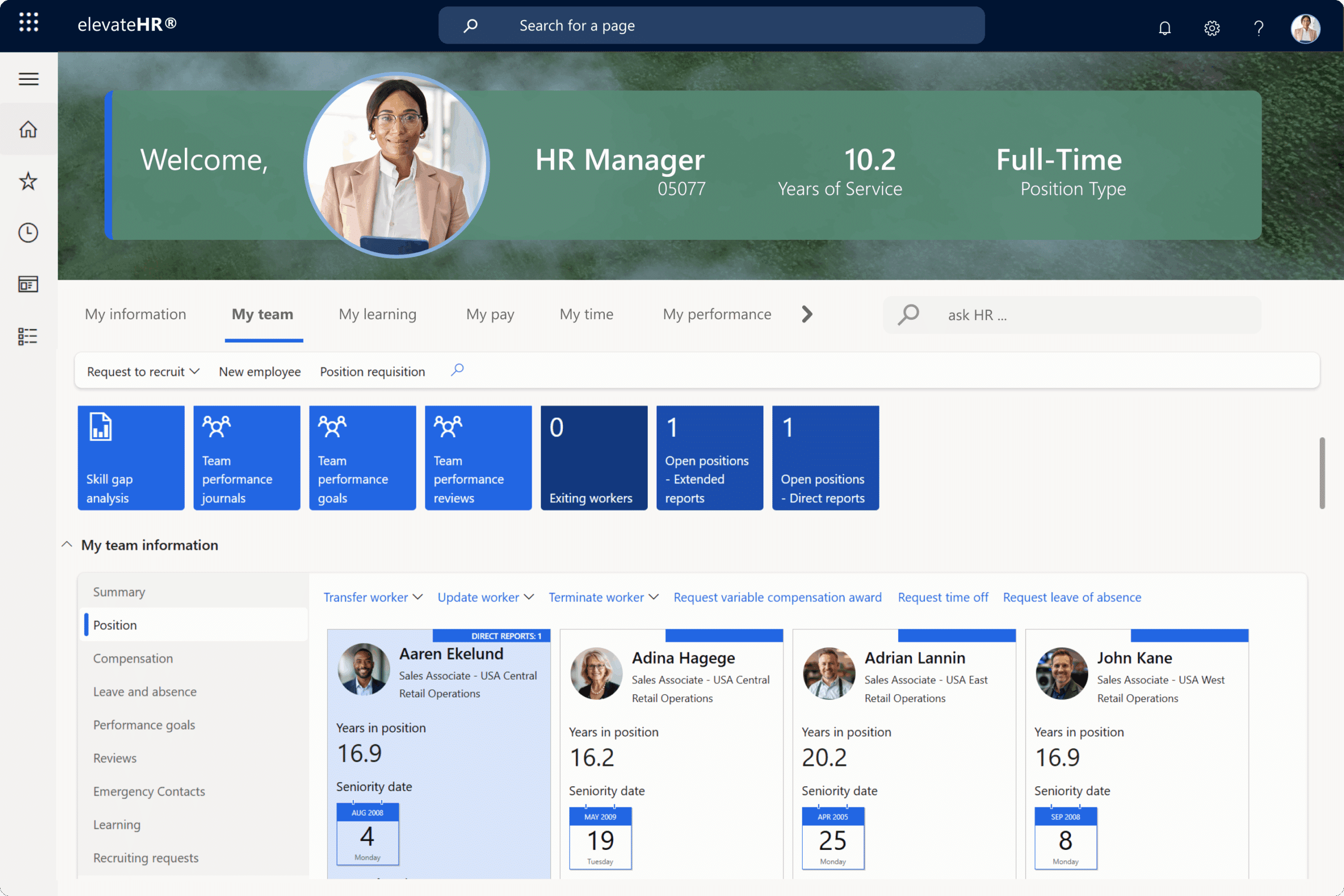Collapse My team information section
This screenshot has width=1344, height=896.
click(67, 544)
